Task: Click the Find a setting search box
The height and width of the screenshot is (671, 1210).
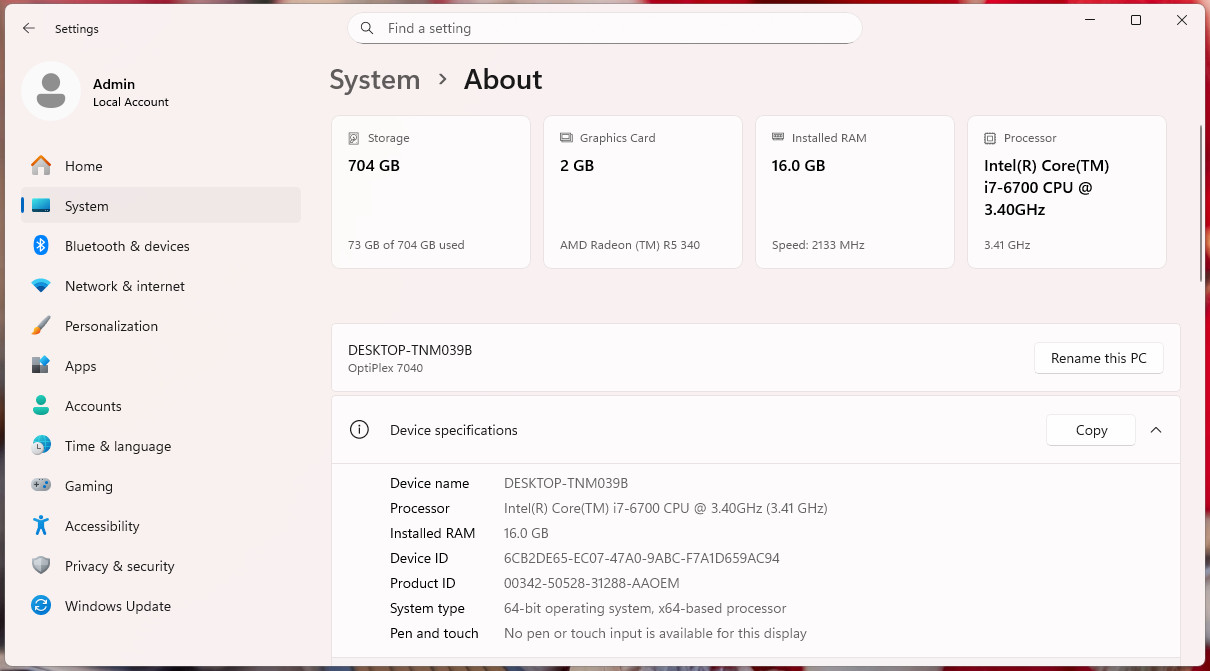Action: pyautogui.click(x=604, y=28)
